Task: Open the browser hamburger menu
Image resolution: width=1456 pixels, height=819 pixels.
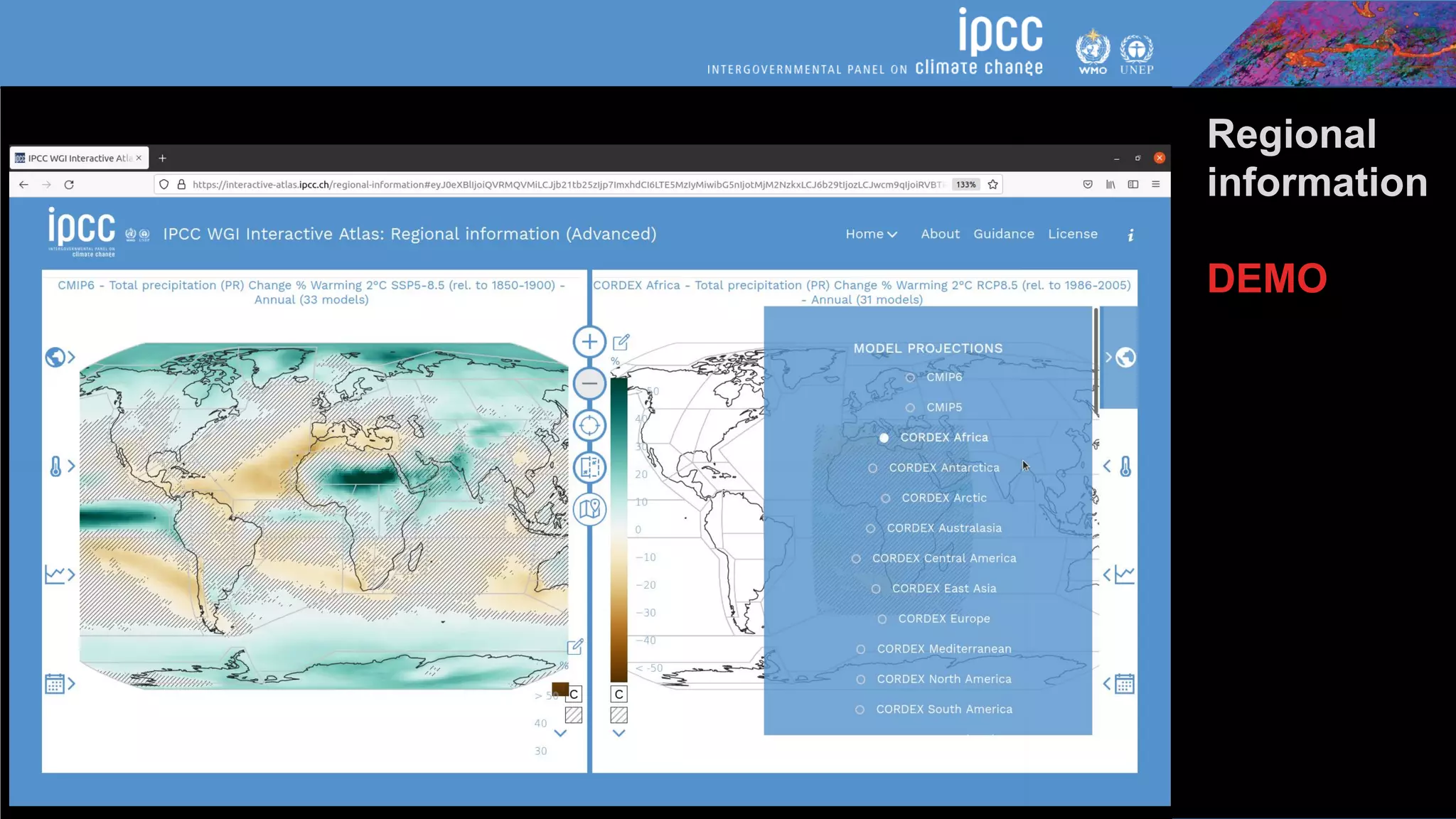Action: [x=1156, y=185]
